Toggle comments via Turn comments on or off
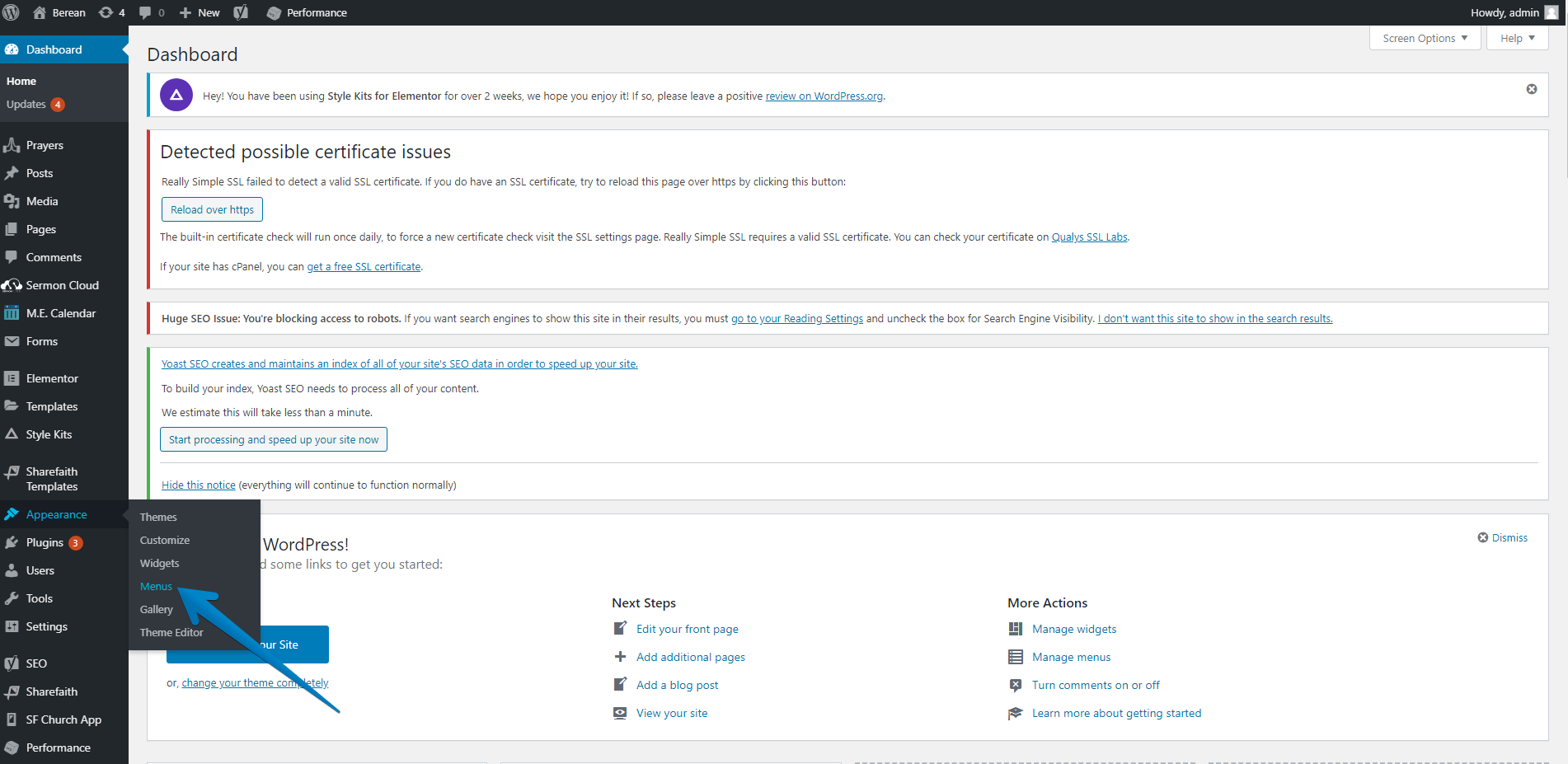Screen dimensions: 1568x764 (x=1095, y=685)
